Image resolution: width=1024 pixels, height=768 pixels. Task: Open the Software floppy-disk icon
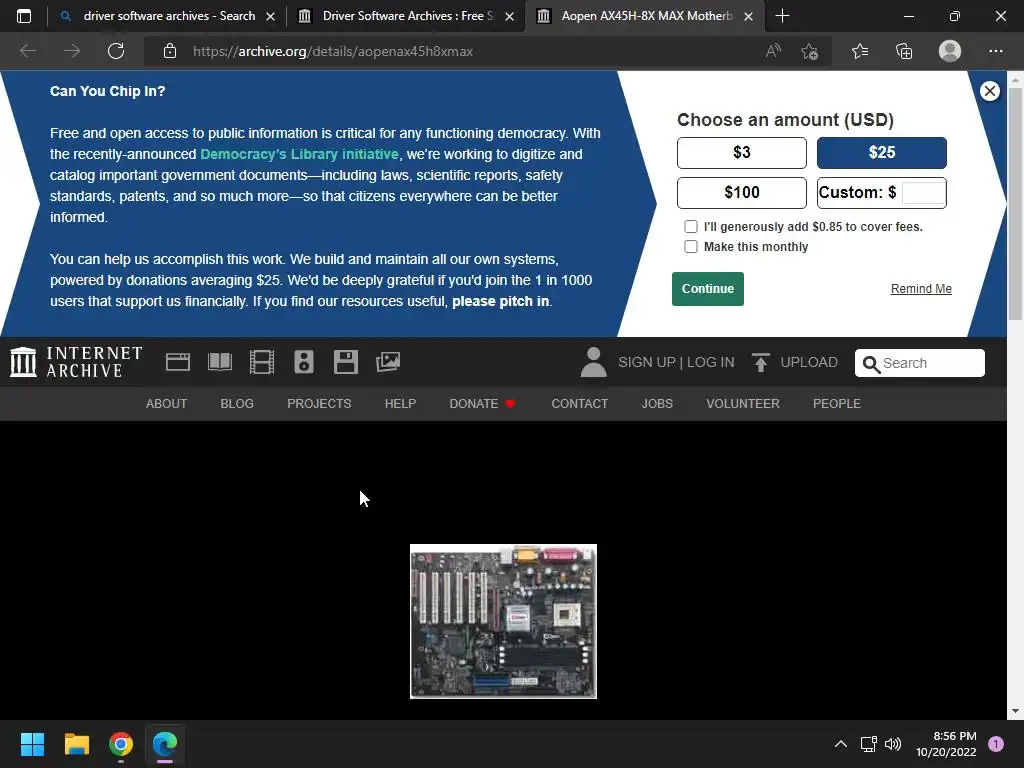point(345,362)
